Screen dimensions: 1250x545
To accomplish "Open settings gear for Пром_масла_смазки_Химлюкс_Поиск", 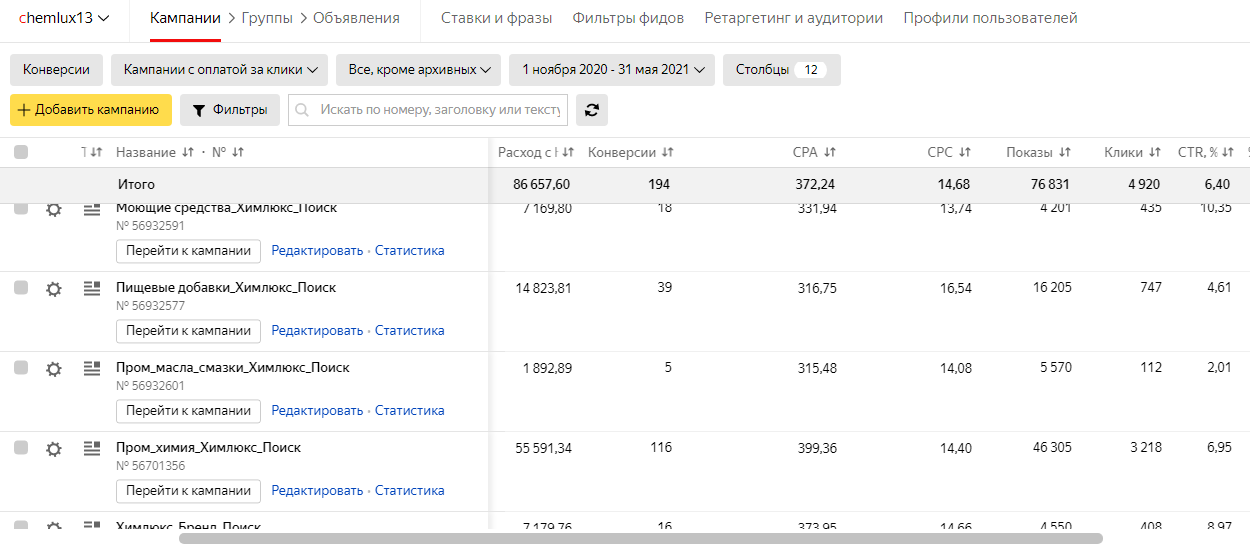I will [x=54, y=369].
